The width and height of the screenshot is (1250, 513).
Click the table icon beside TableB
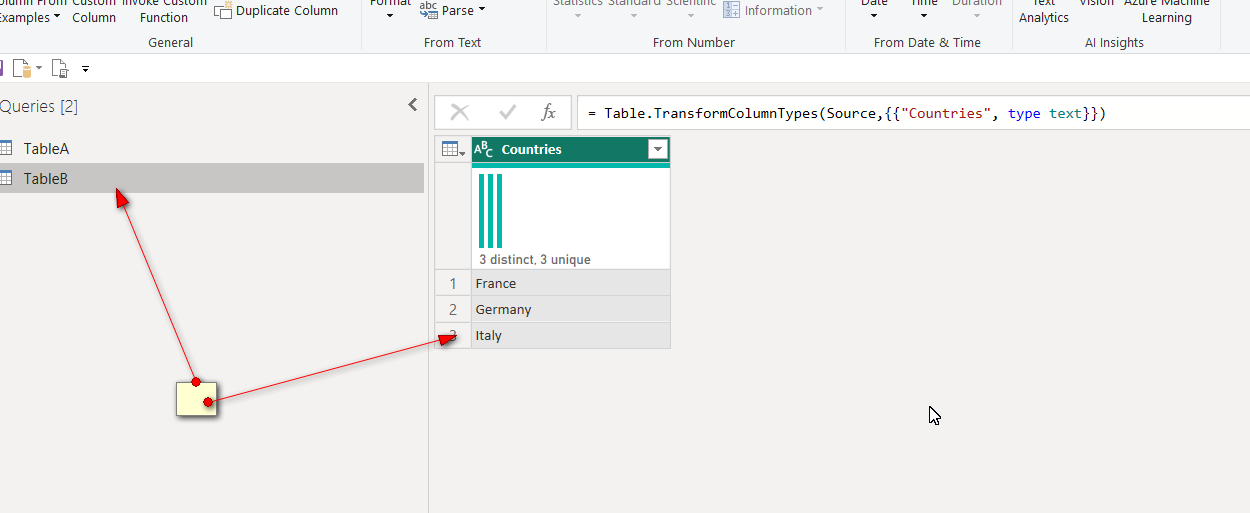coord(5,178)
